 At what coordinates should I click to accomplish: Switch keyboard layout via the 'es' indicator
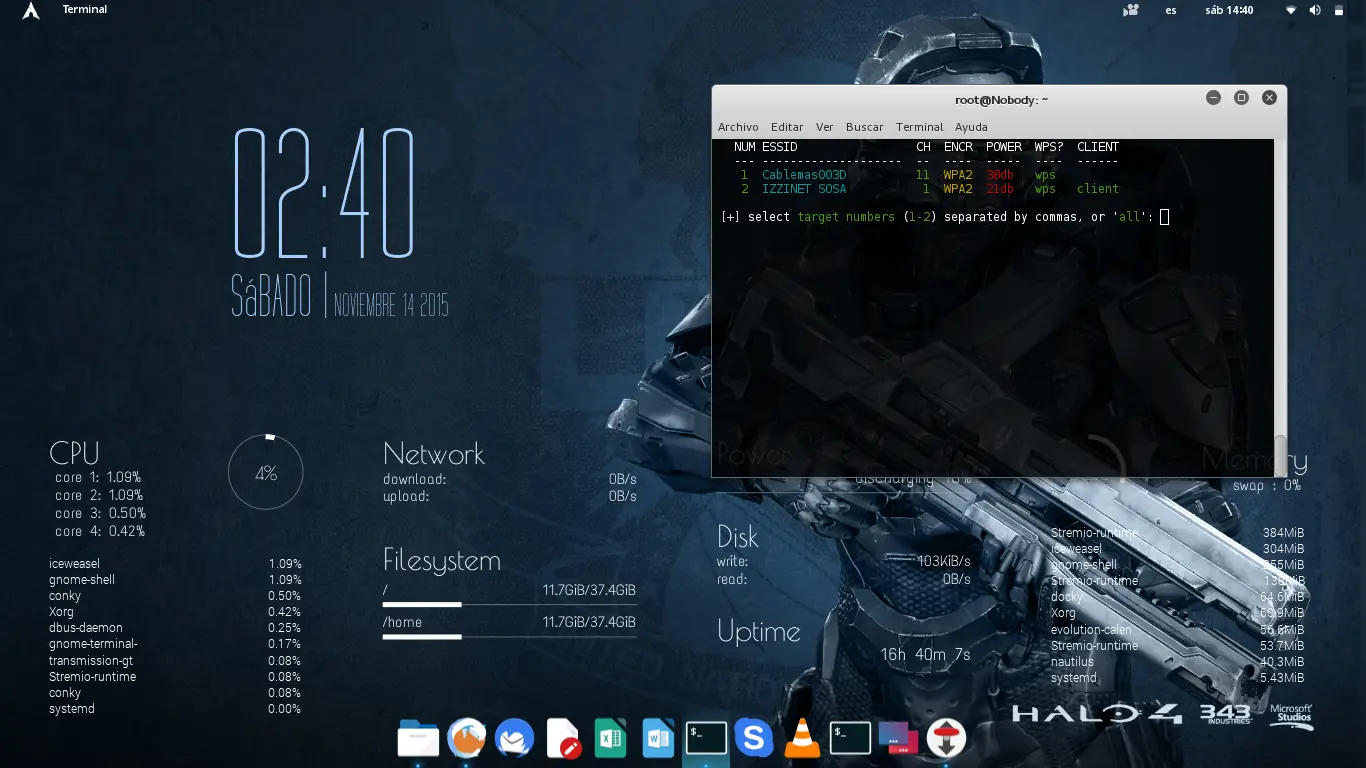[x=1171, y=10]
